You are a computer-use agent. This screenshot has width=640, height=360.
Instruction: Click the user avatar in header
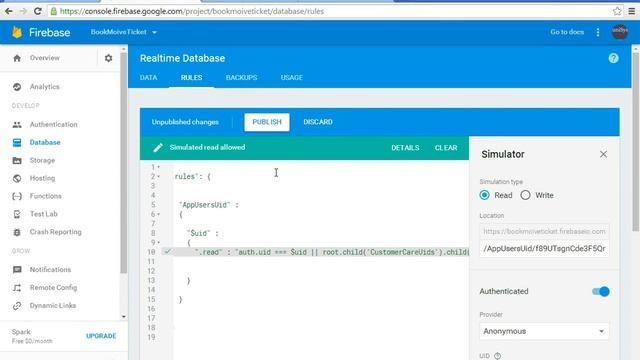tap(620, 32)
